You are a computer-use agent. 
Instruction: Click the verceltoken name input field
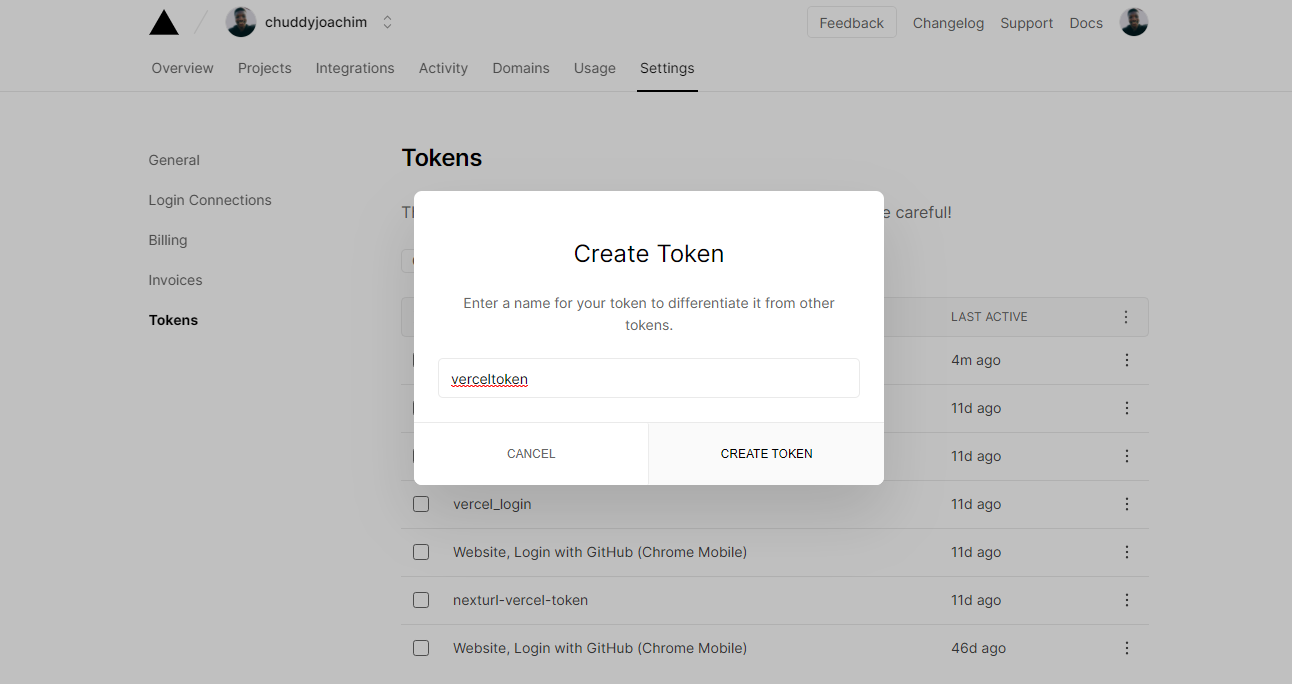click(x=649, y=378)
